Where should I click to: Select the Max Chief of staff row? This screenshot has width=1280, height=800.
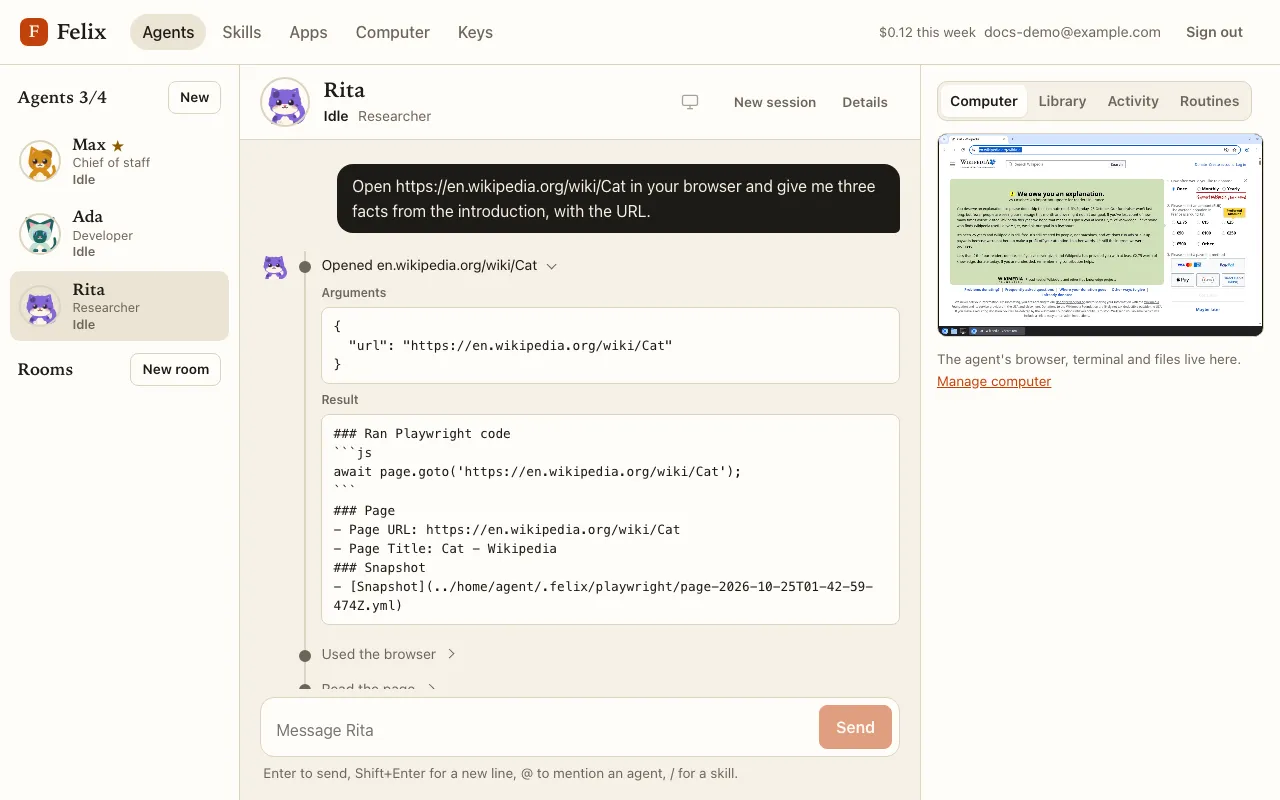tap(120, 161)
